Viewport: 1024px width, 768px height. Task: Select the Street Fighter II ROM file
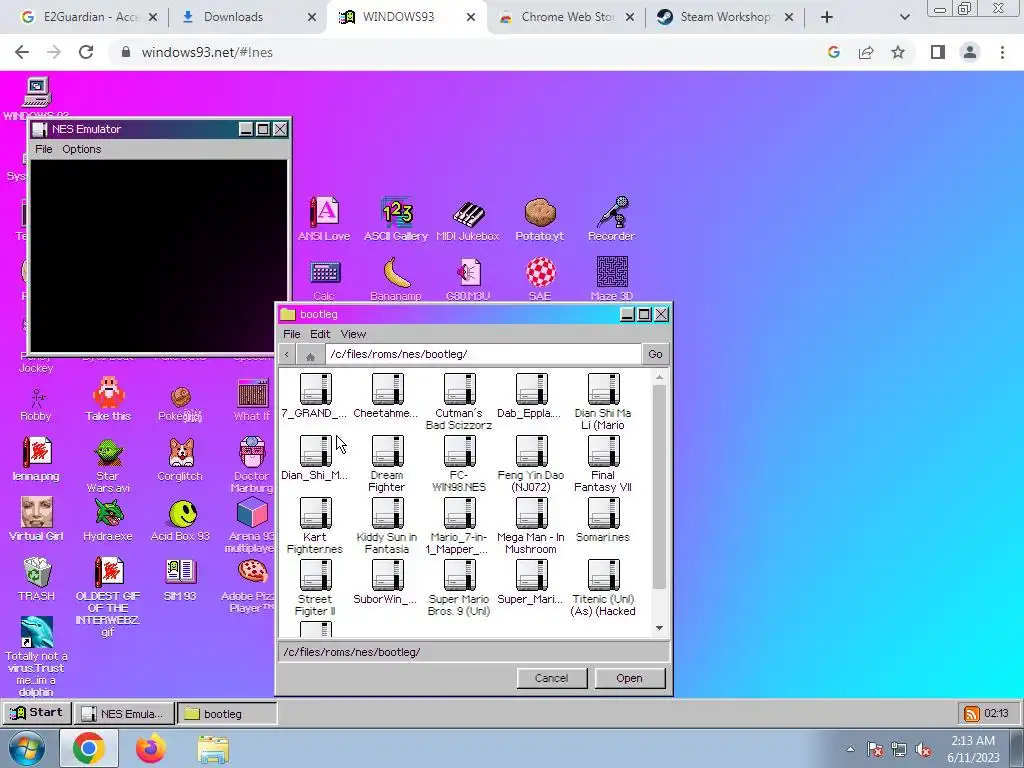pyautogui.click(x=315, y=588)
